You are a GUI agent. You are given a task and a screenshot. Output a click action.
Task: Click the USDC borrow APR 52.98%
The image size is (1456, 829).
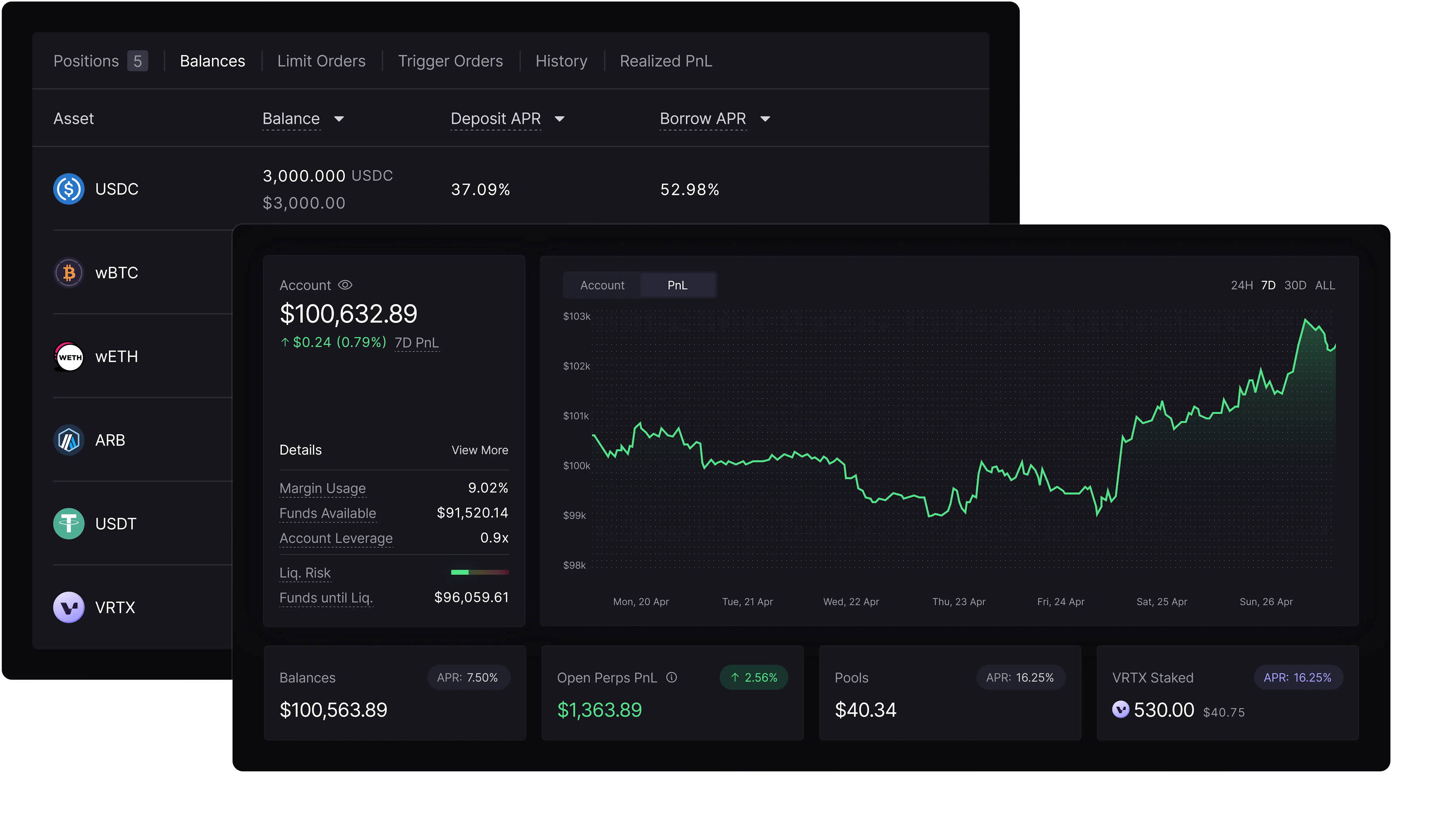click(x=689, y=189)
